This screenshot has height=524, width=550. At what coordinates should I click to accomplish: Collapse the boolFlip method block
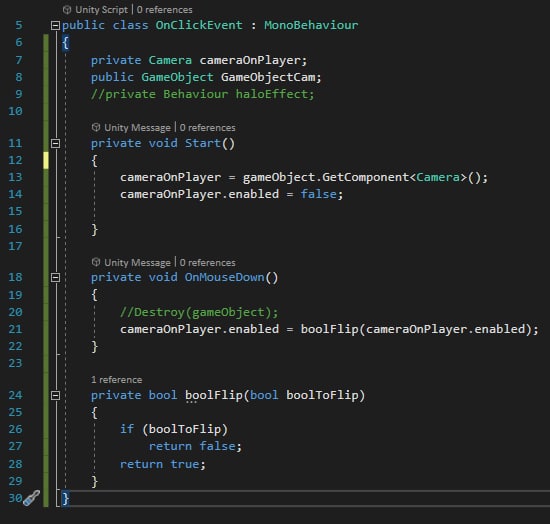tap(55, 395)
